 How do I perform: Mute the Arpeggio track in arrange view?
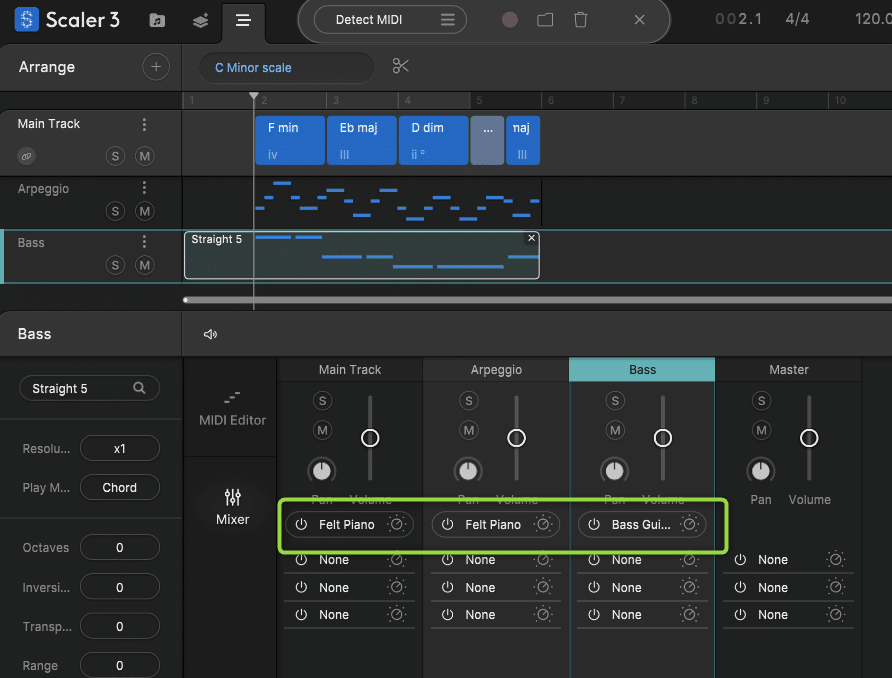coord(145,211)
